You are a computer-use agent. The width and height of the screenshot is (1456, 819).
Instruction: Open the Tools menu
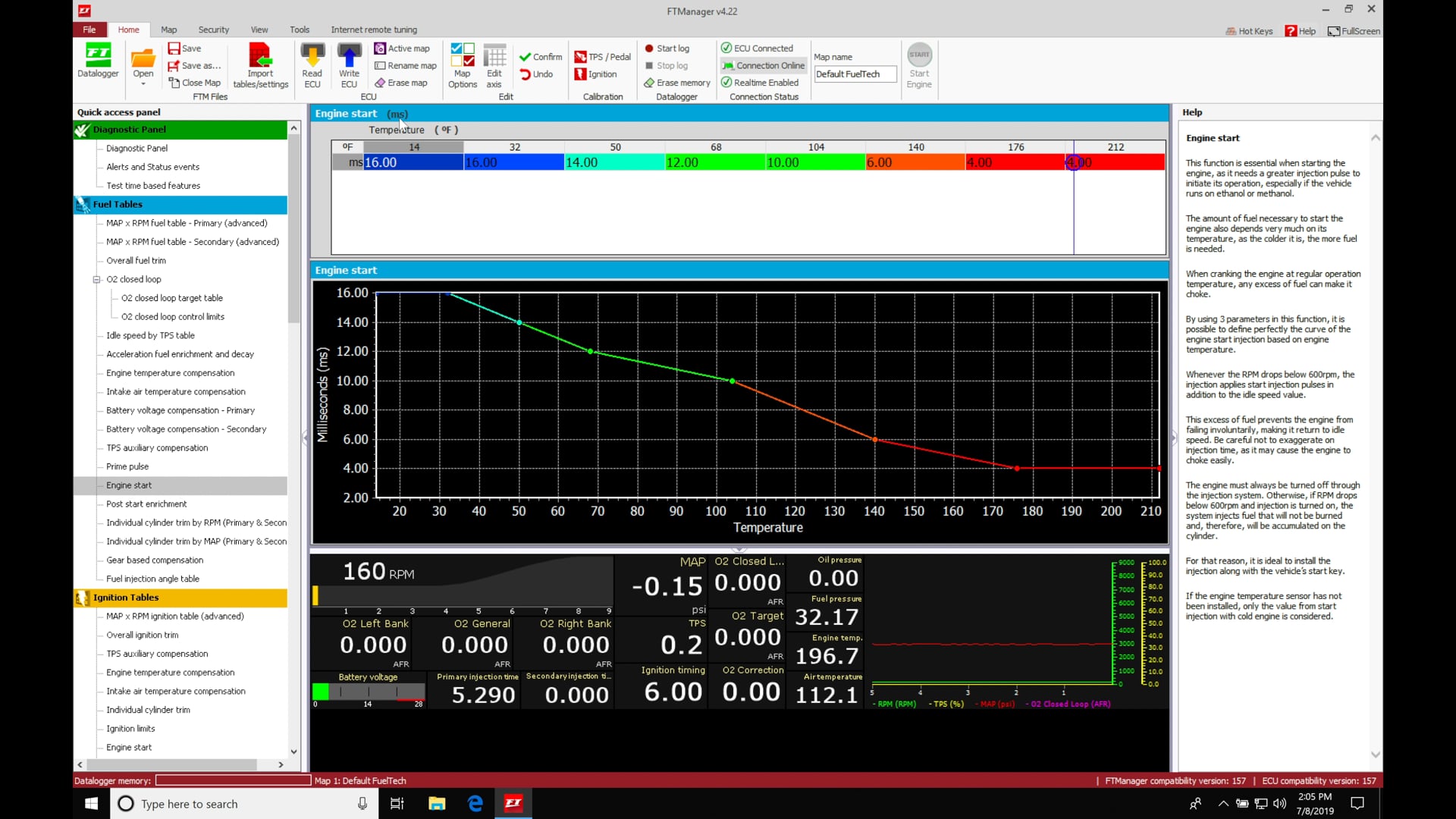pyautogui.click(x=299, y=30)
